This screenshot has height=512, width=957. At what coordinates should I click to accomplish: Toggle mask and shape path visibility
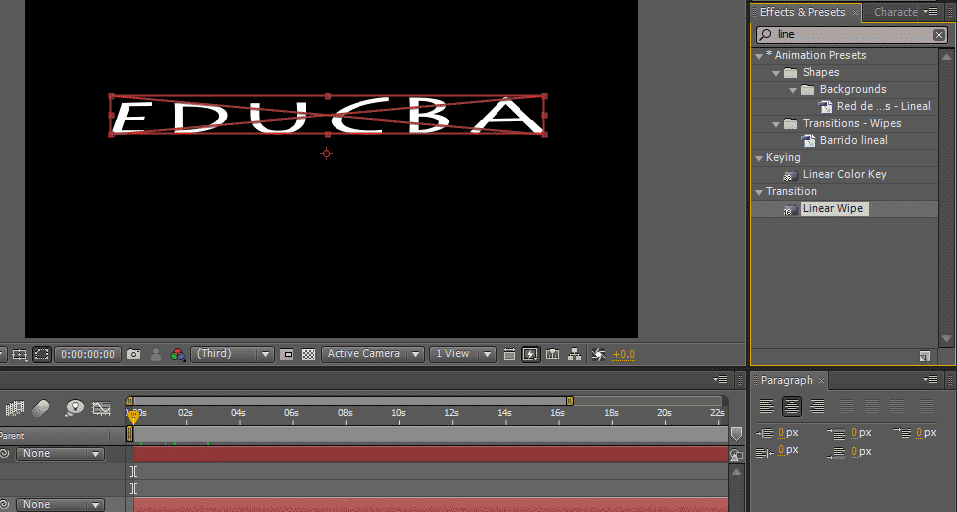pyautogui.click(x=42, y=355)
